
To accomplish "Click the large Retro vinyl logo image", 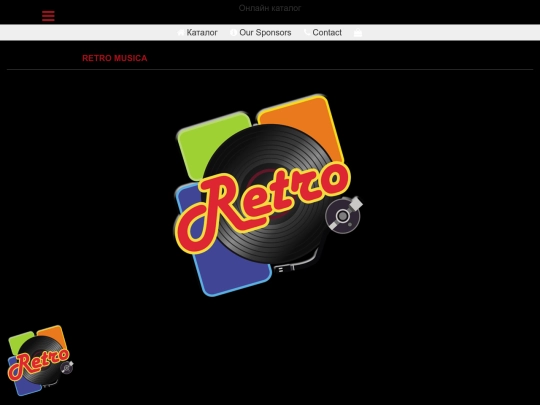I will click(x=268, y=195).
